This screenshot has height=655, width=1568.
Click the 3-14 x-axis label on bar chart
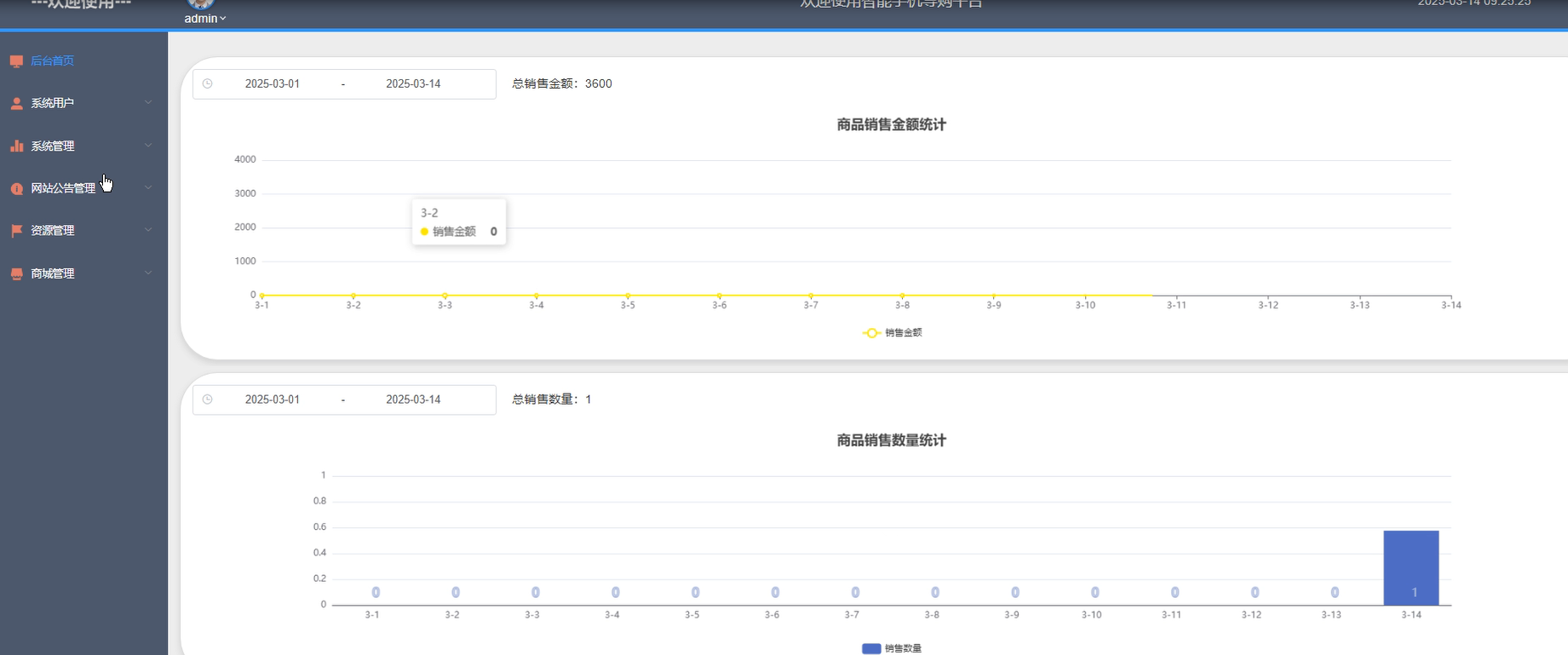pyautogui.click(x=1411, y=615)
